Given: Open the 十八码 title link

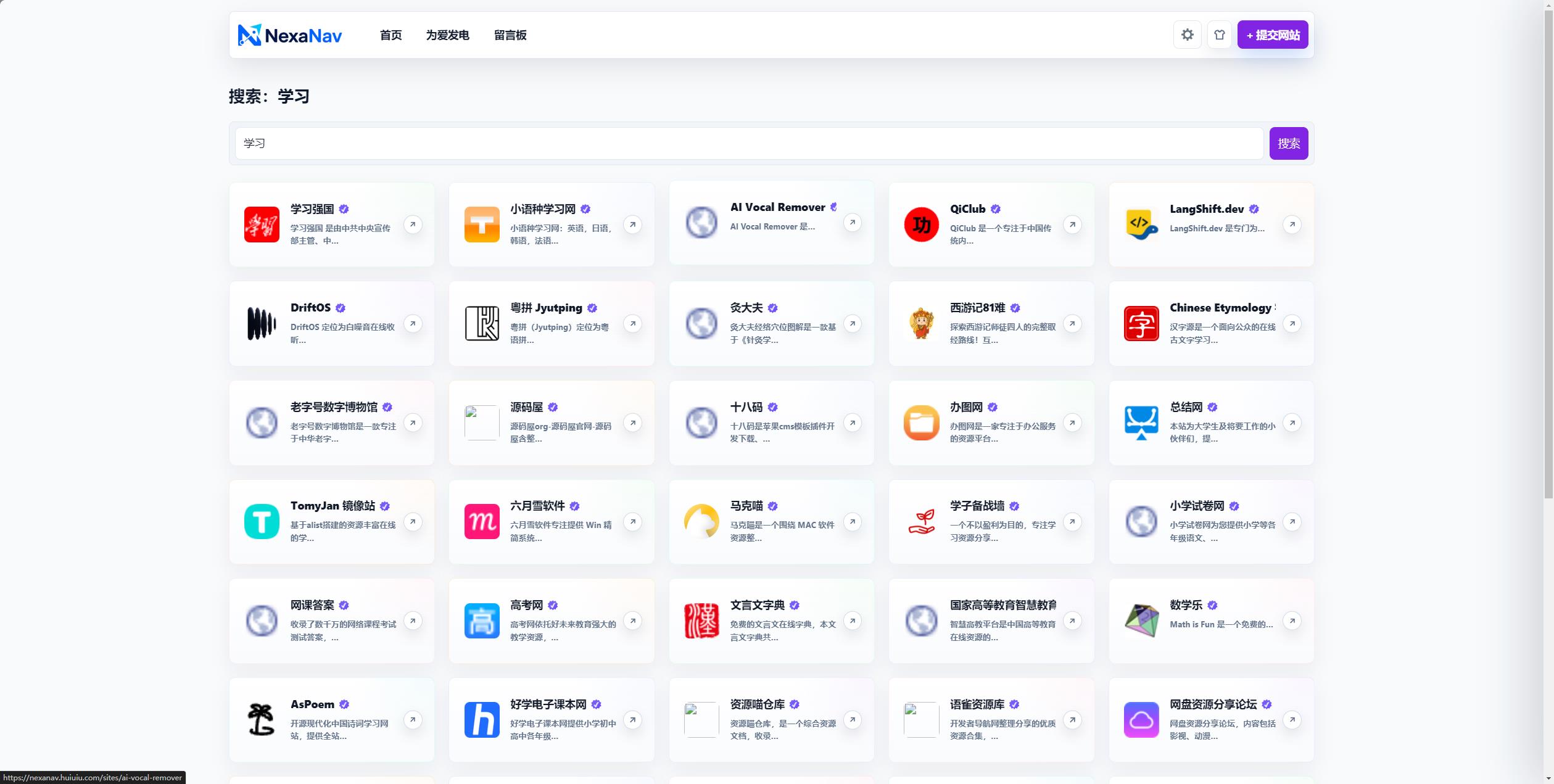Looking at the screenshot, I should [746, 407].
